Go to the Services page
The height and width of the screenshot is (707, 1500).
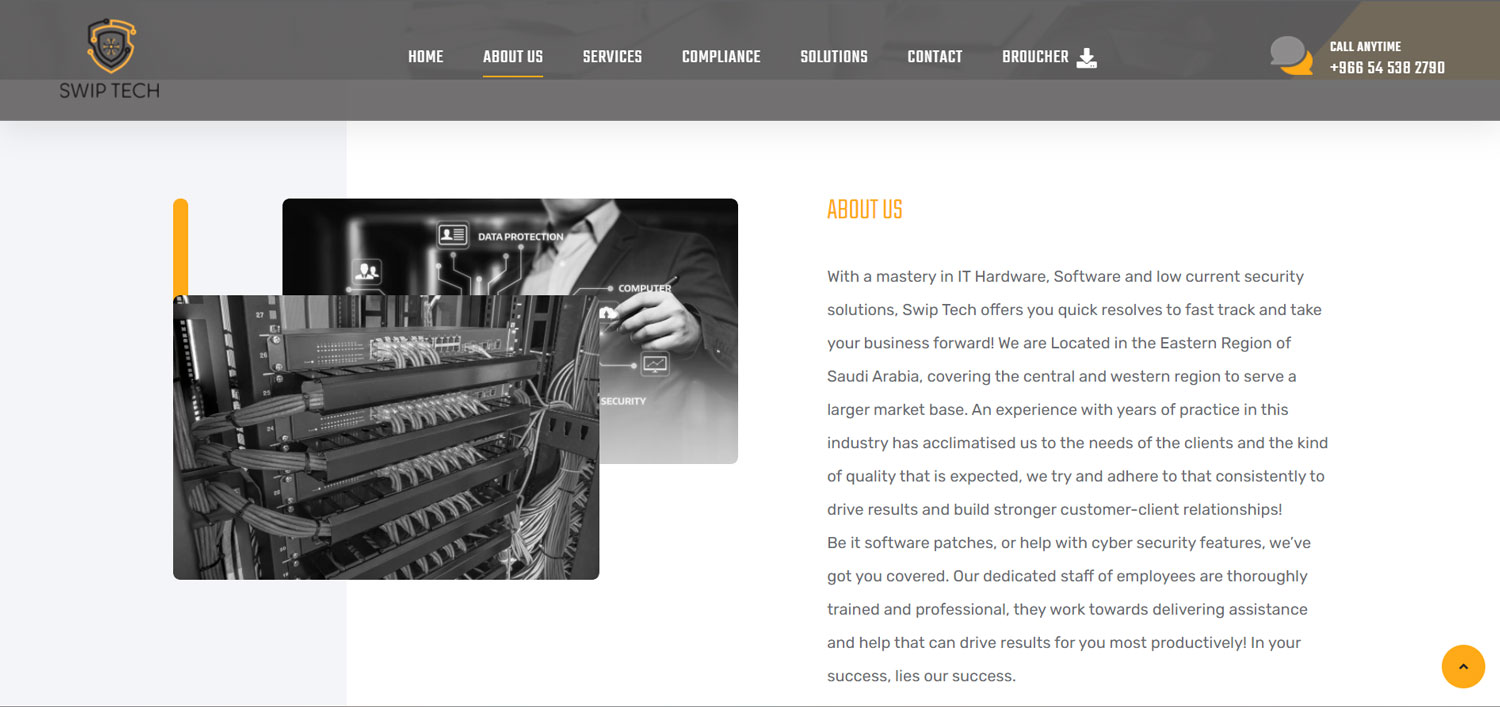tap(612, 57)
